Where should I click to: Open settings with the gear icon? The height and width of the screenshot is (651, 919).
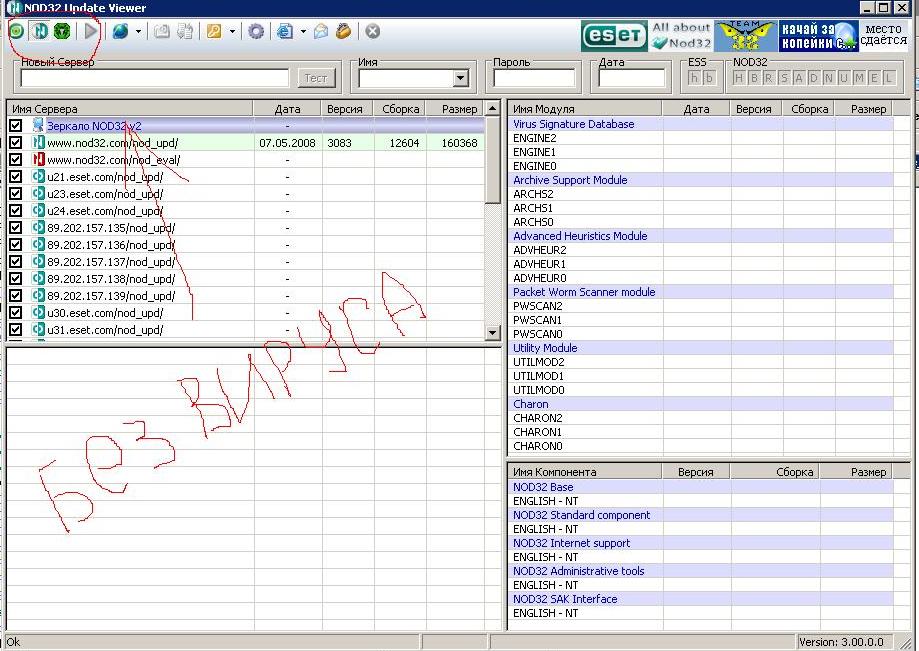256,31
